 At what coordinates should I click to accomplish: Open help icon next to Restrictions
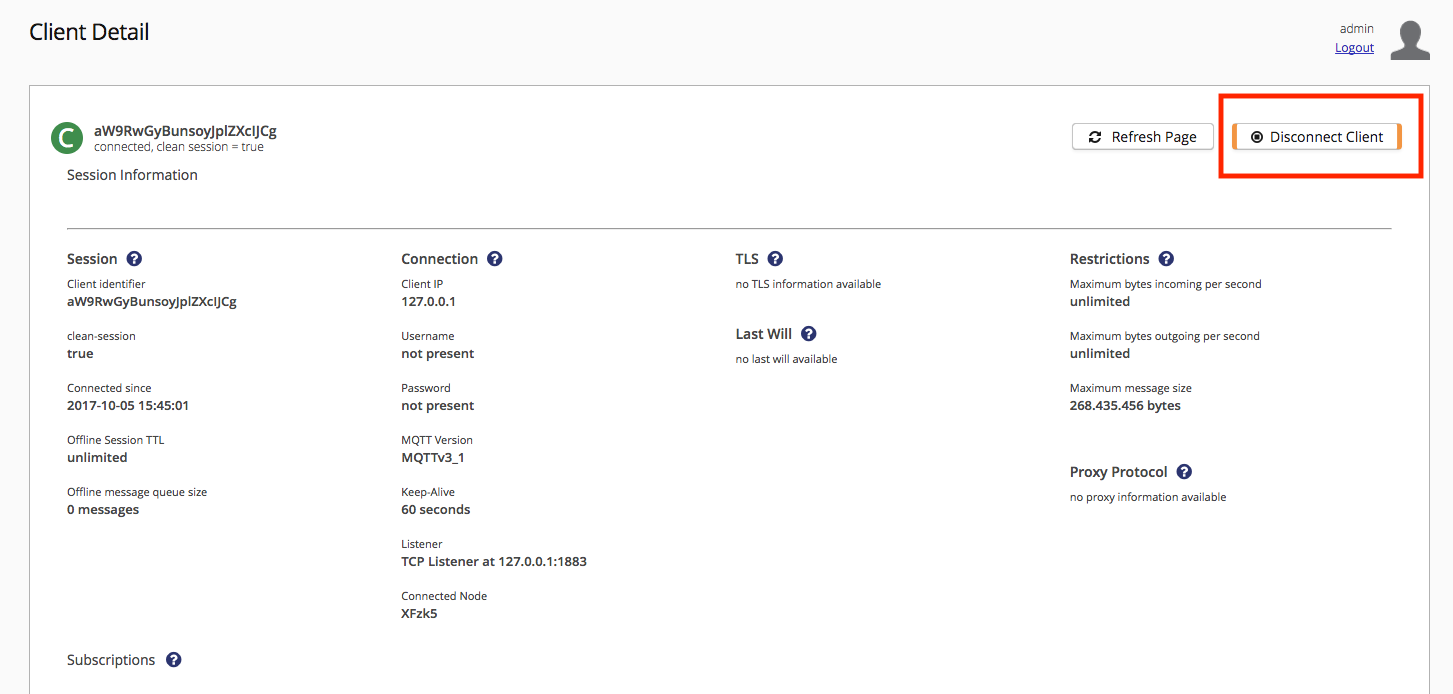click(x=1166, y=259)
